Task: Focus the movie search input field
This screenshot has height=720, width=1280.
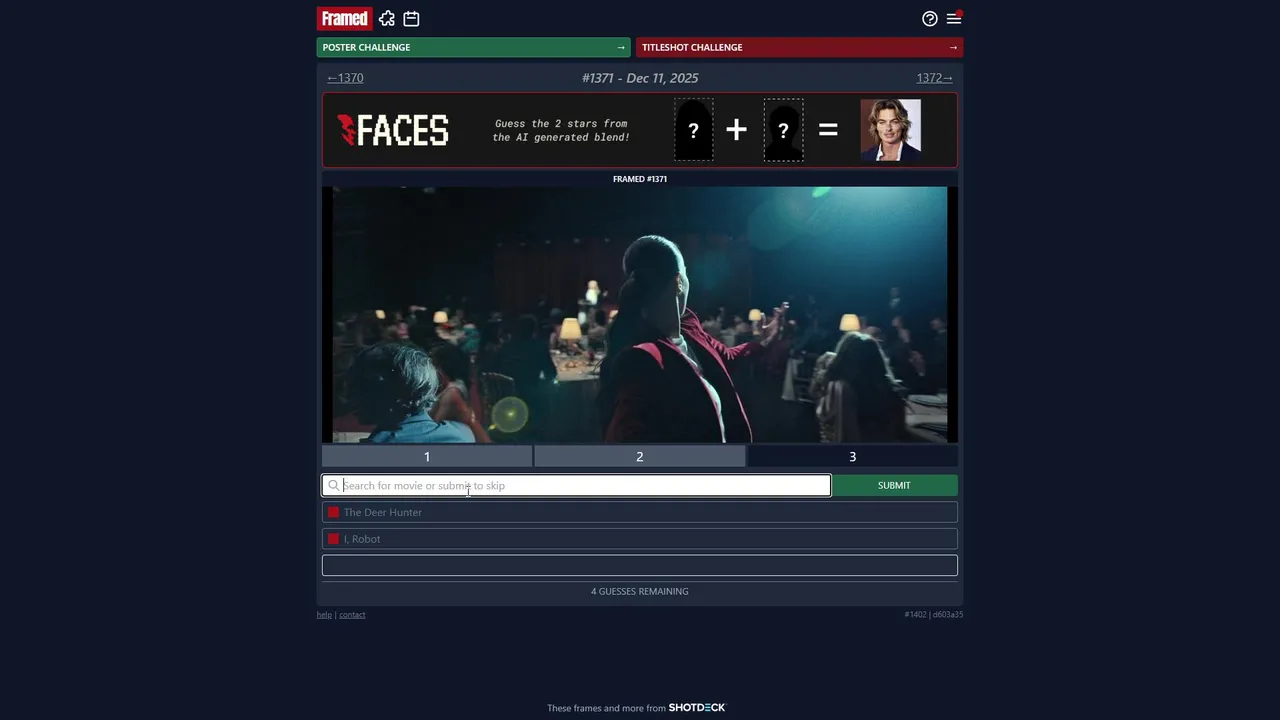Action: 576,485
